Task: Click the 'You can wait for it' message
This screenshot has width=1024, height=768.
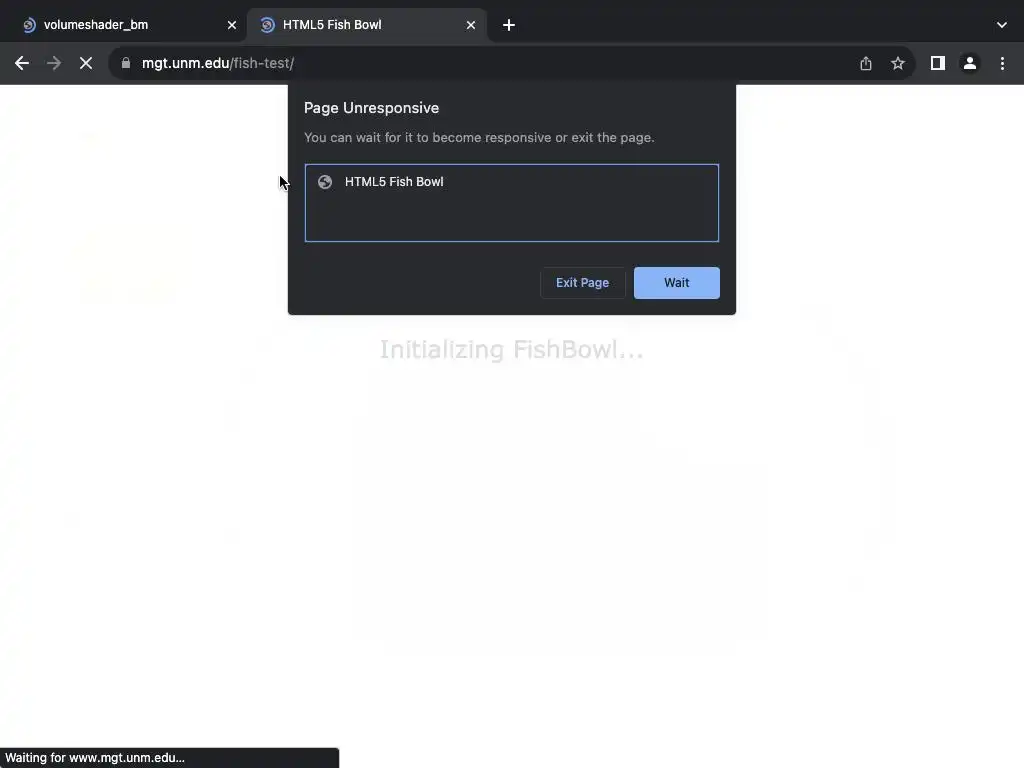Action: click(x=479, y=138)
